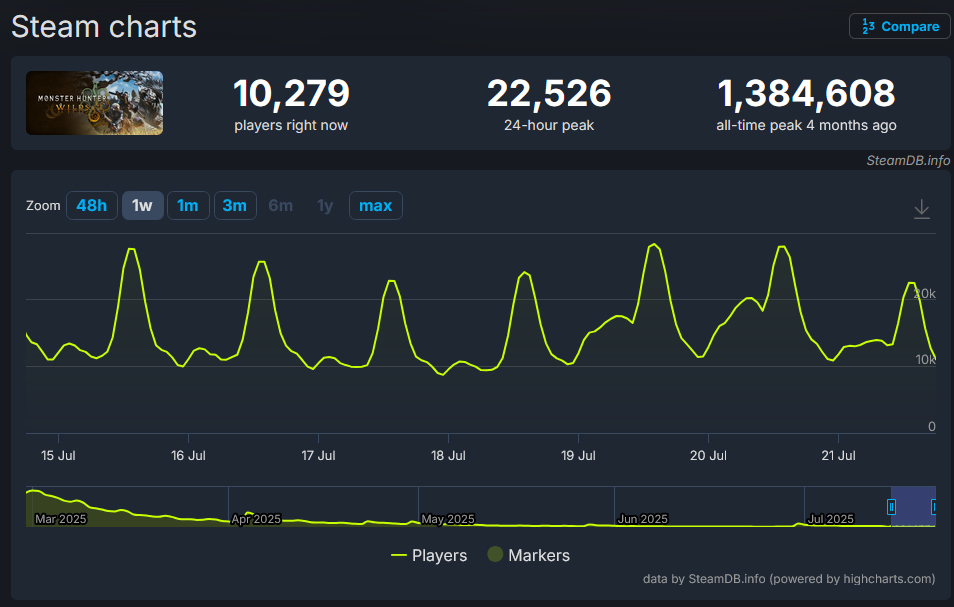Screen dimensions: 954x607
Task: Set chart zoom to 48h
Action: [91, 206]
